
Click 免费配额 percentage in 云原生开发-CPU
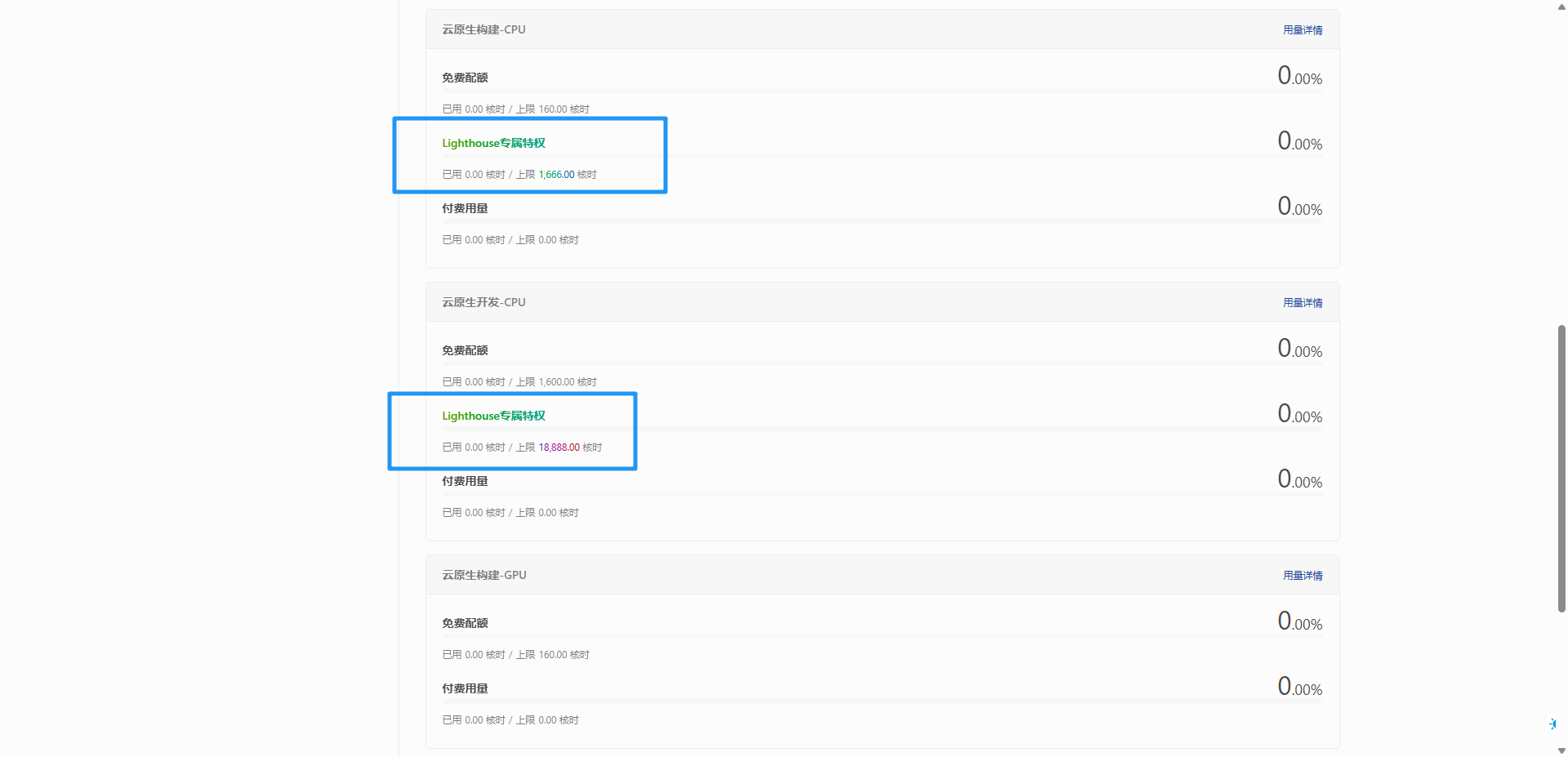click(x=1299, y=350)
